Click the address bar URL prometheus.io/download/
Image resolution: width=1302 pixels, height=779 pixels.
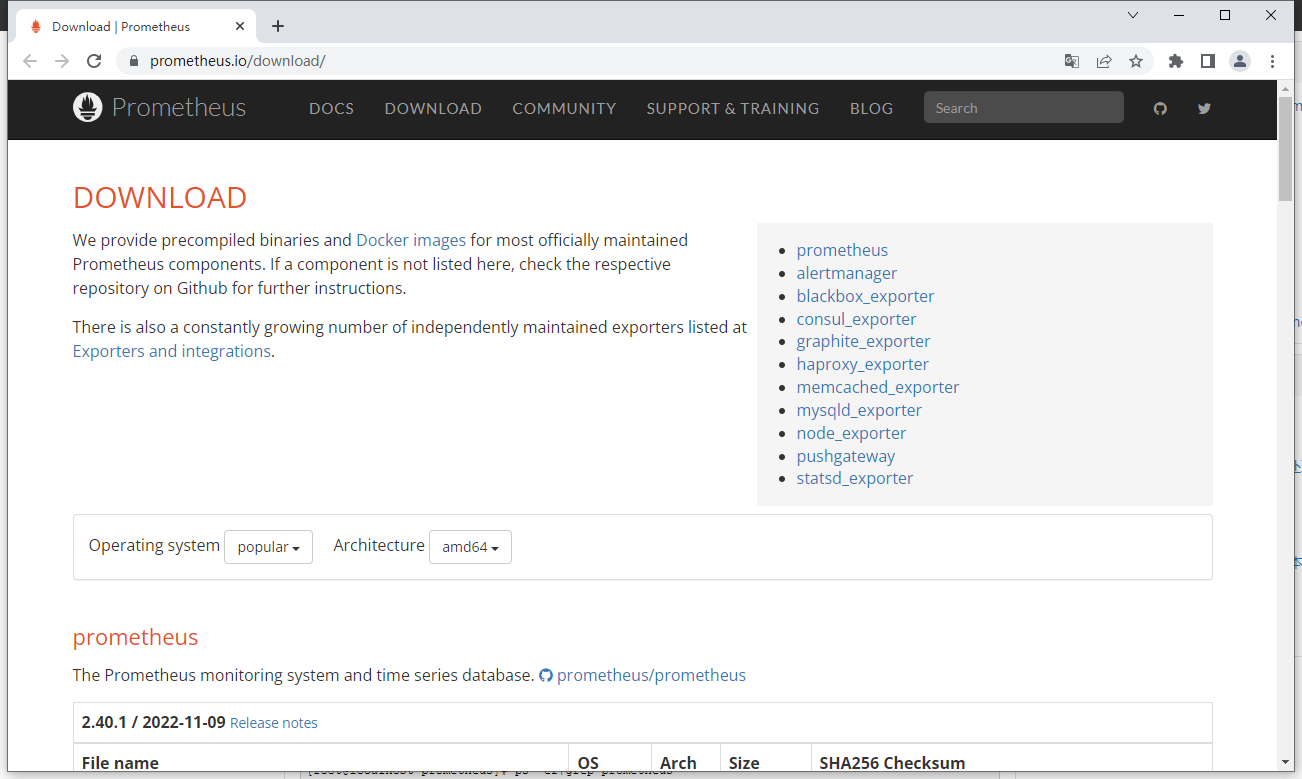coord(238,61)
